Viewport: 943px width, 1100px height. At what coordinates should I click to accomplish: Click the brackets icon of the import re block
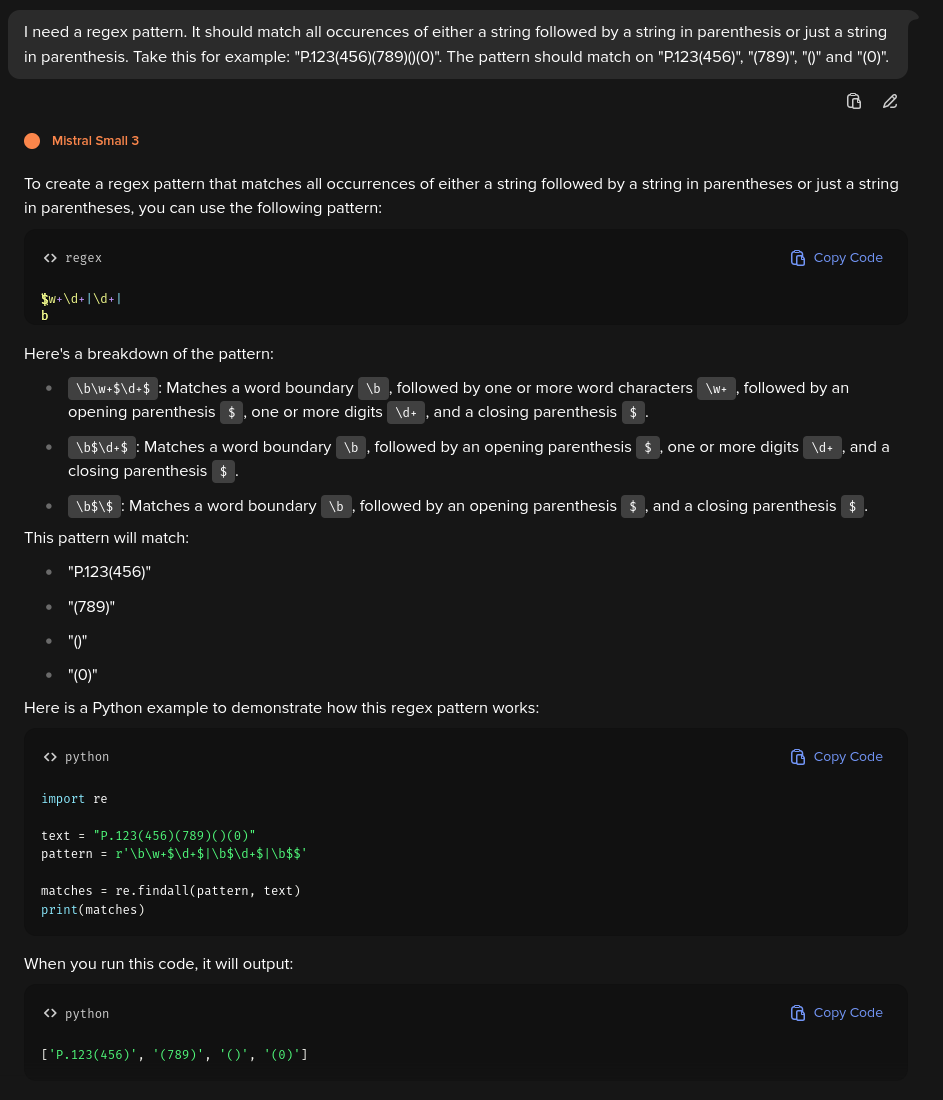coord(50,757)
